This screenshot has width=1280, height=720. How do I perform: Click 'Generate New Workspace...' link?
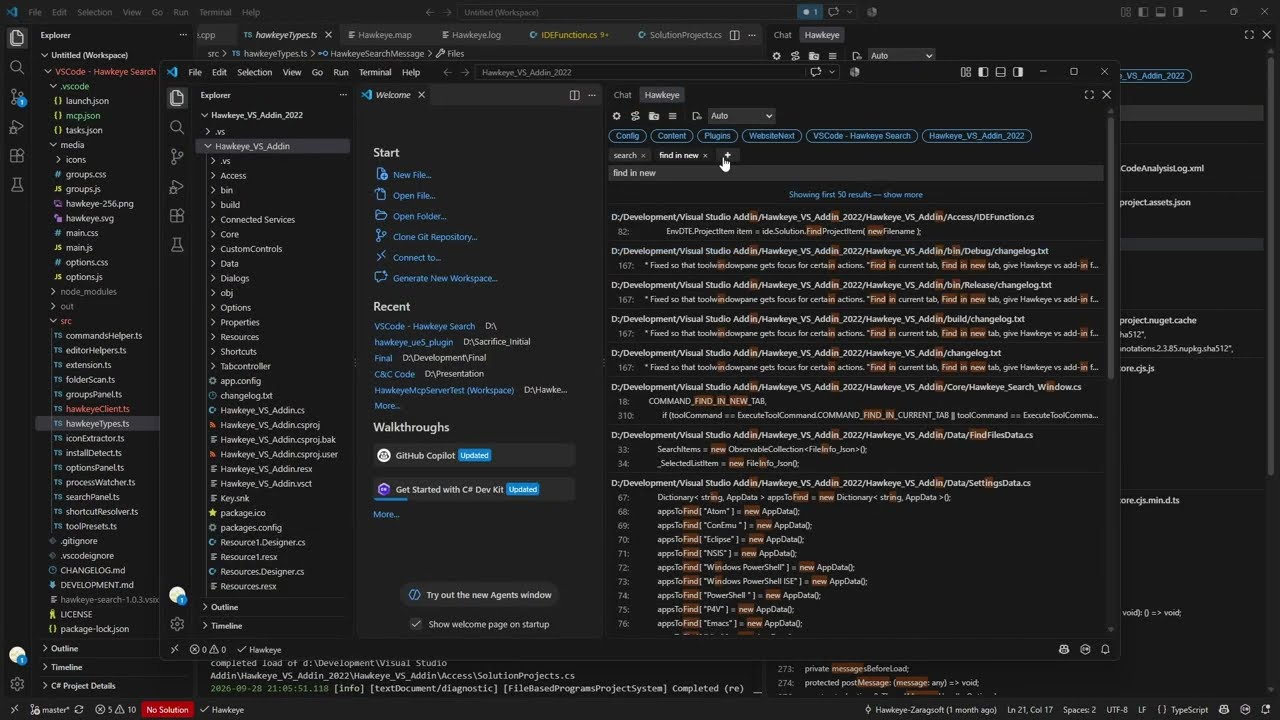[445, 278]
